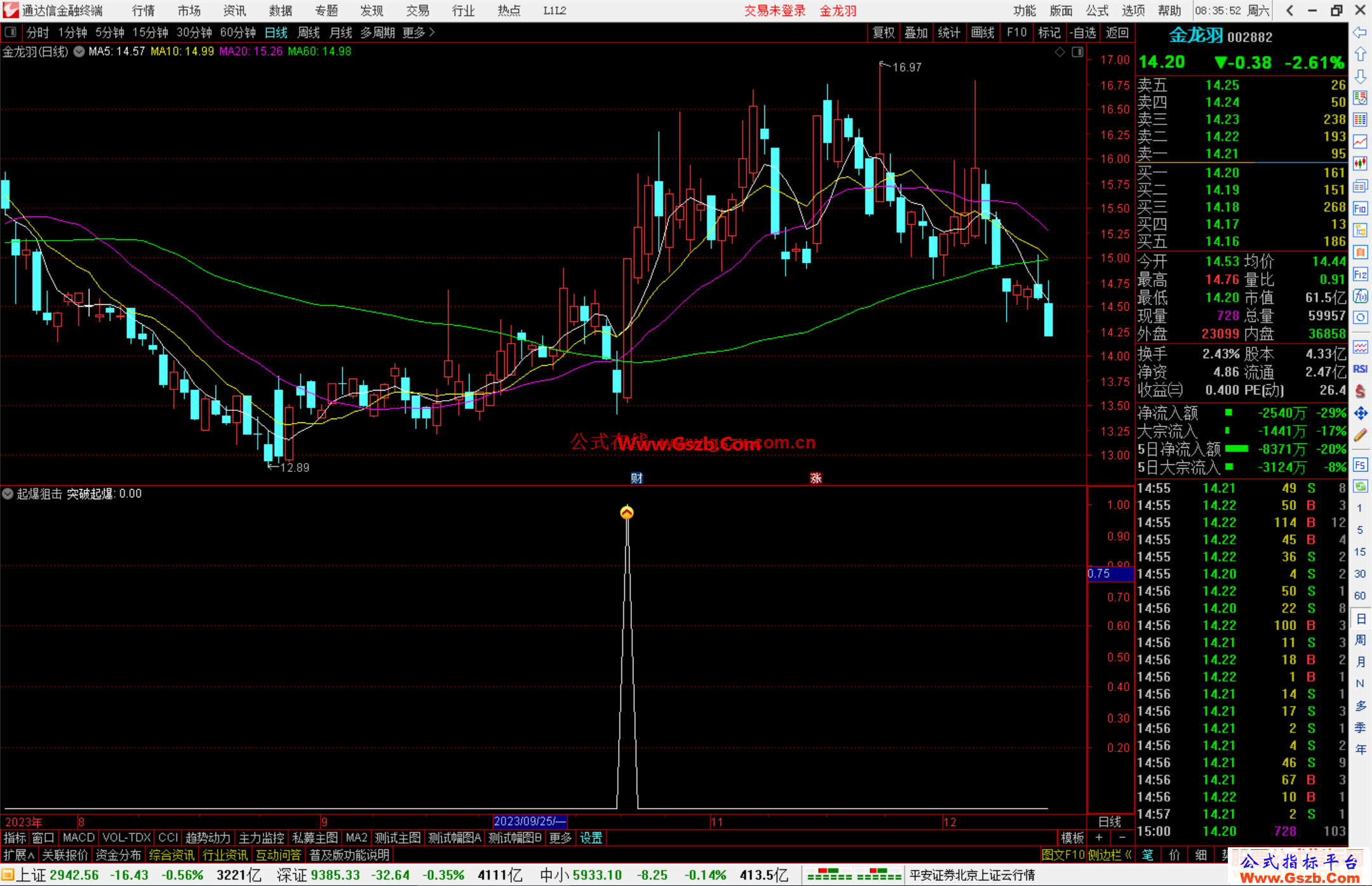Toggle the panel layout icon left of 分时
Viewport: 1372px width, 886px height.
(x=11, y=32)
